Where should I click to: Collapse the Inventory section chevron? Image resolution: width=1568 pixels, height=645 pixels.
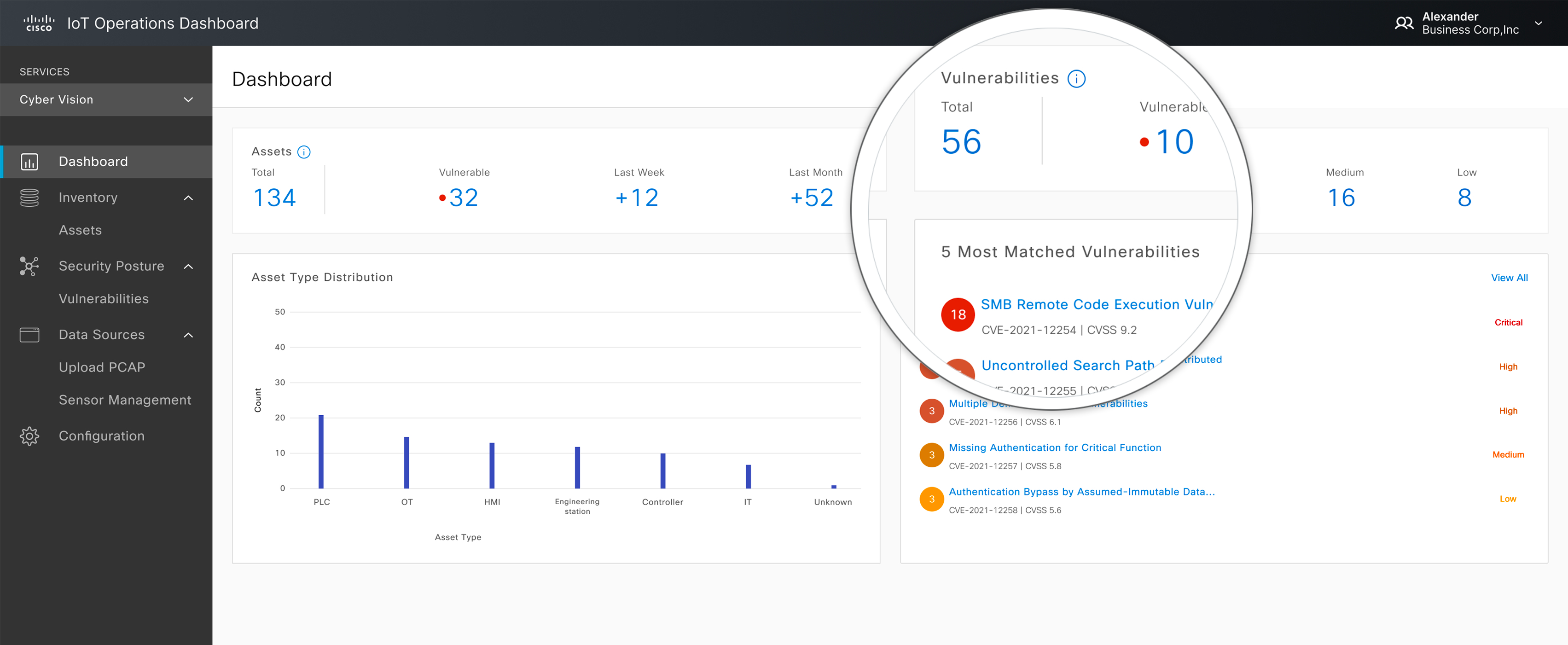[x=189, y=198]
